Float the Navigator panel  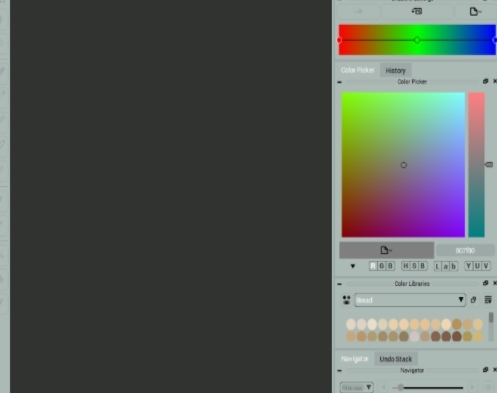point(485,370)
